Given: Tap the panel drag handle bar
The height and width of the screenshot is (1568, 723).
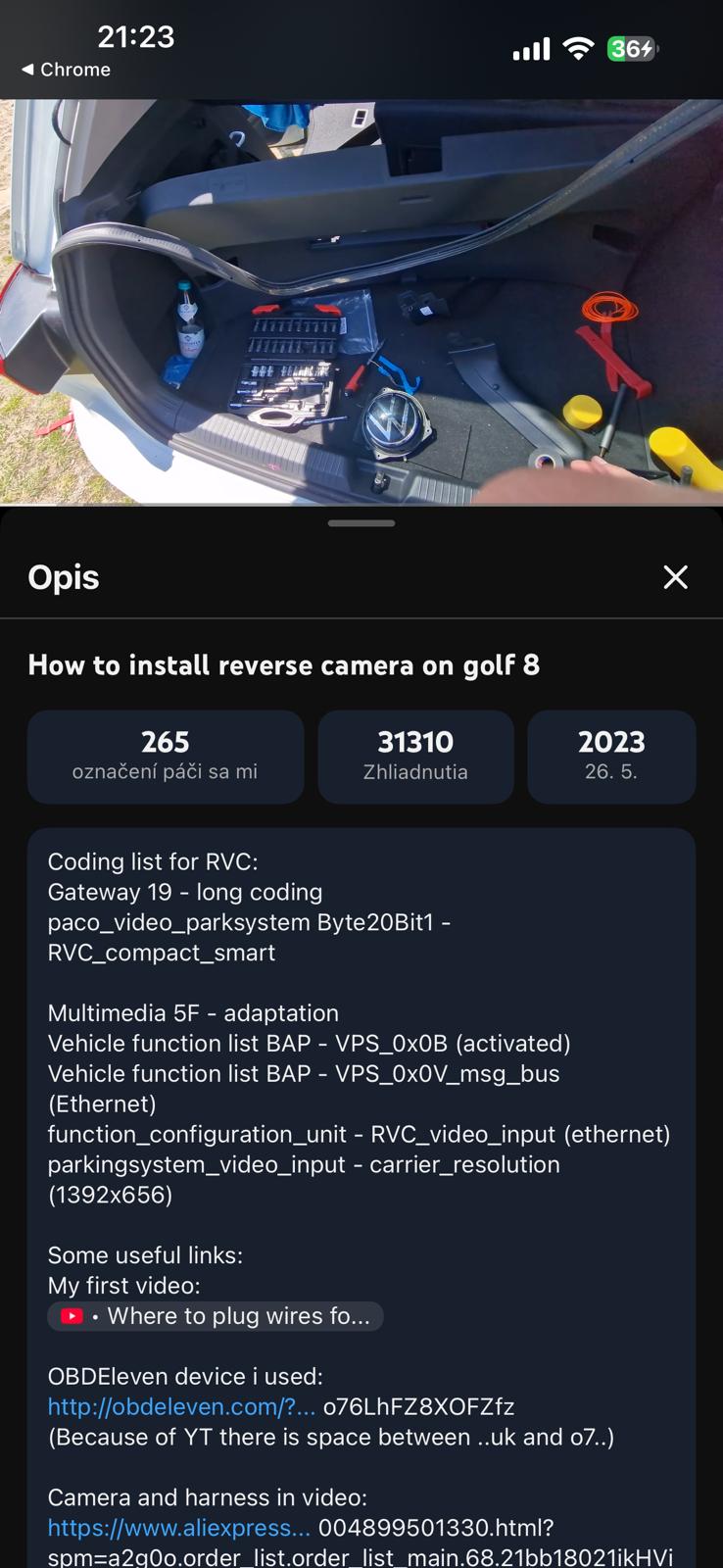Looking at the screenshot, I should pos(361,523).
